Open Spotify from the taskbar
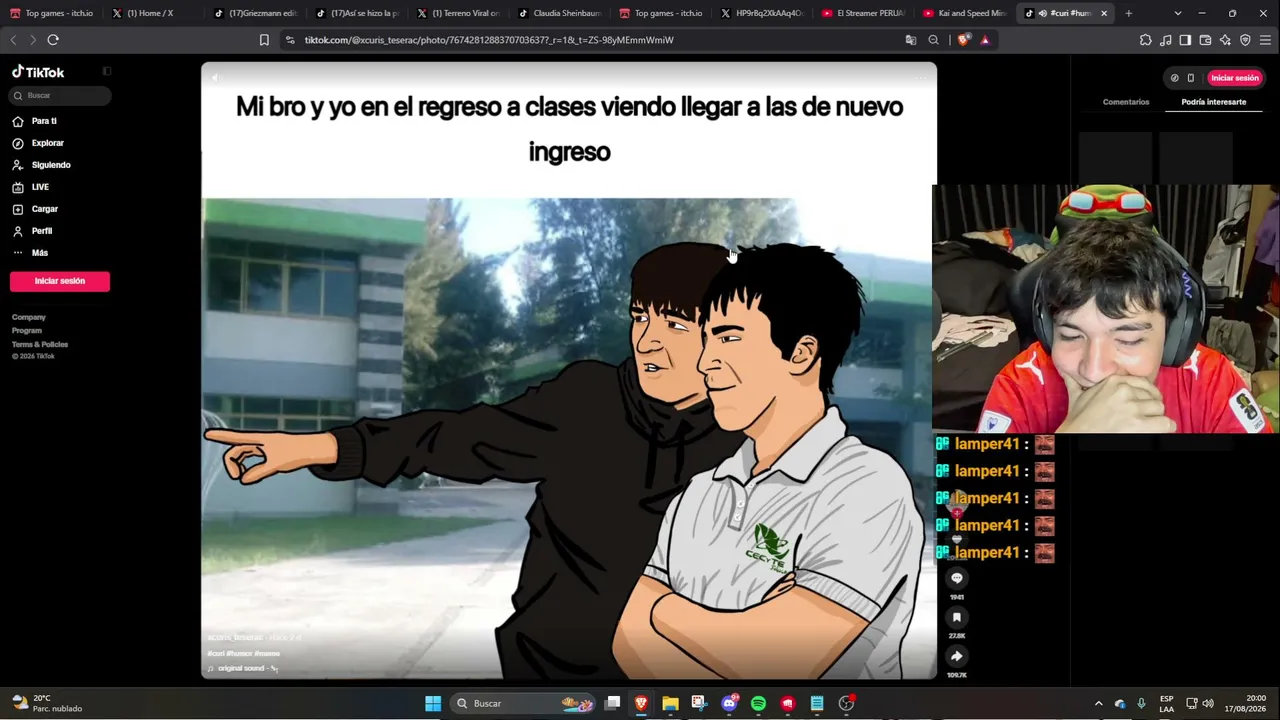 pos(758,703)
